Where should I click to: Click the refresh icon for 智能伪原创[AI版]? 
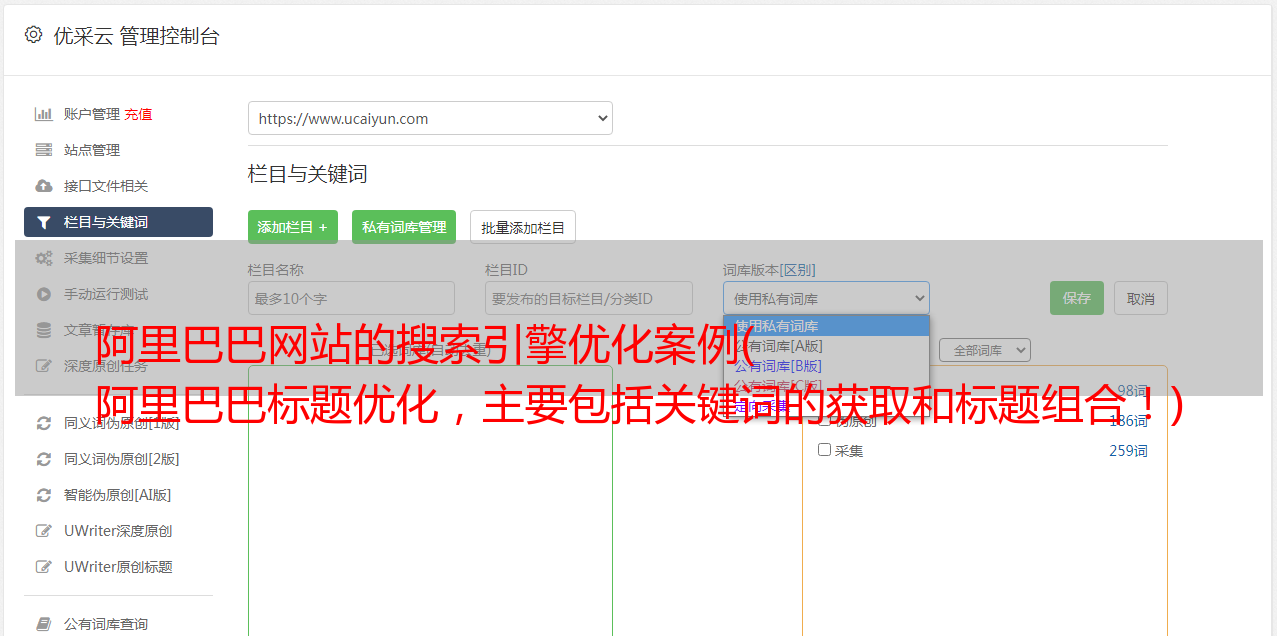point(44,495)
